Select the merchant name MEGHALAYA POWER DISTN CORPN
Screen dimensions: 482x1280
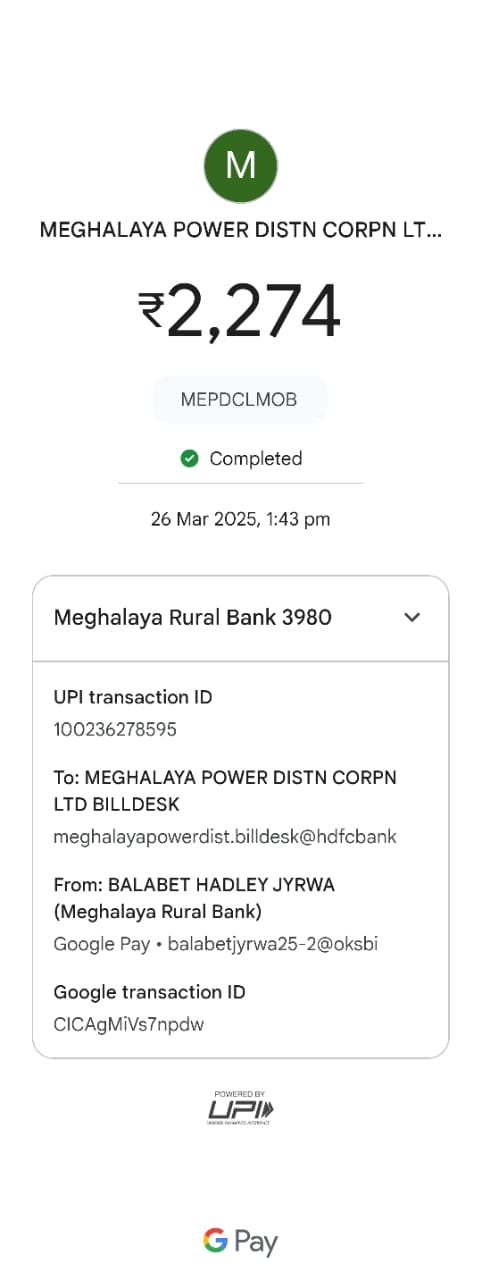[x=240, y=230]
